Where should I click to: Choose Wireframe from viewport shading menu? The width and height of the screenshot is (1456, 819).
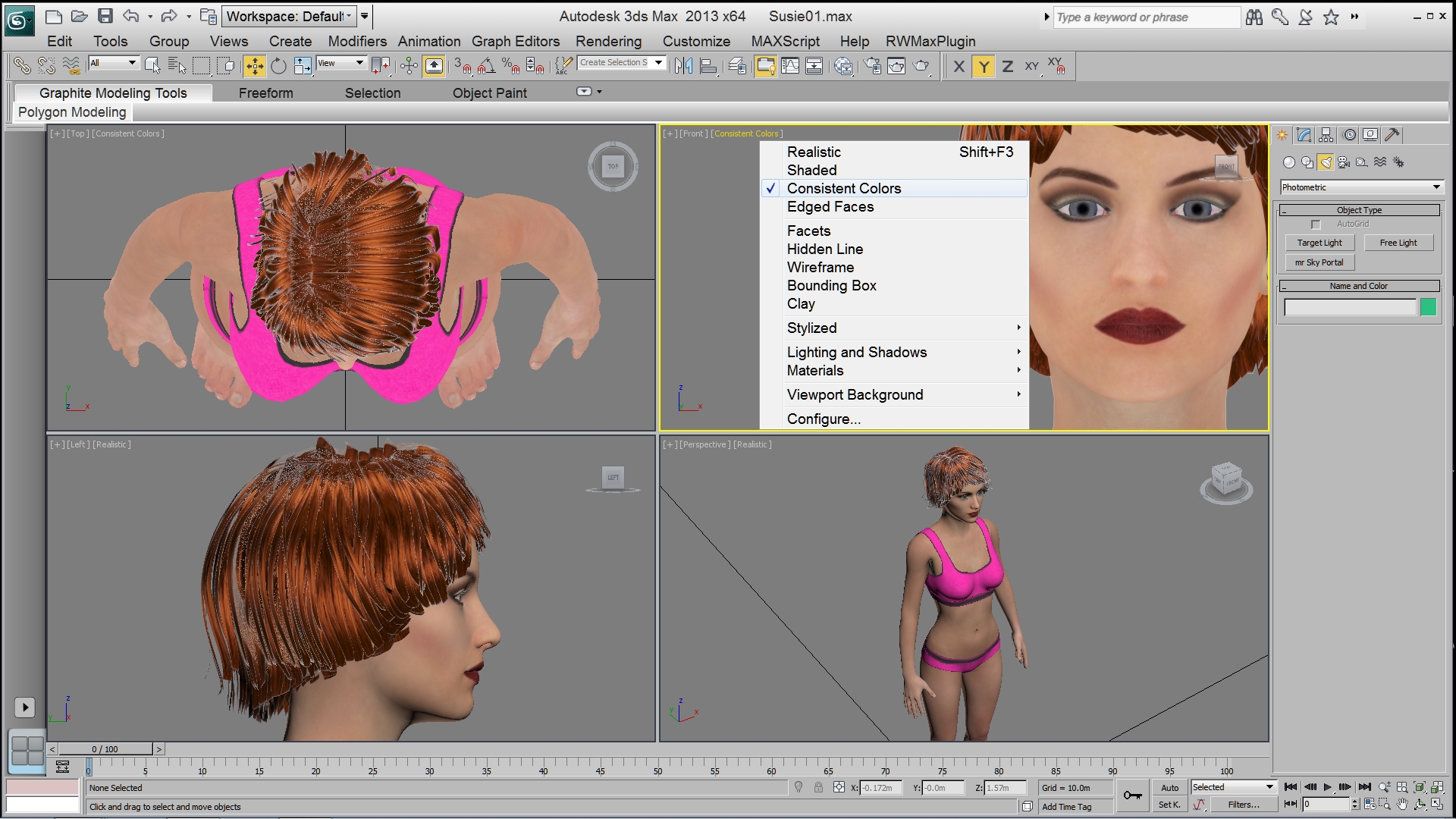[820, 267]
